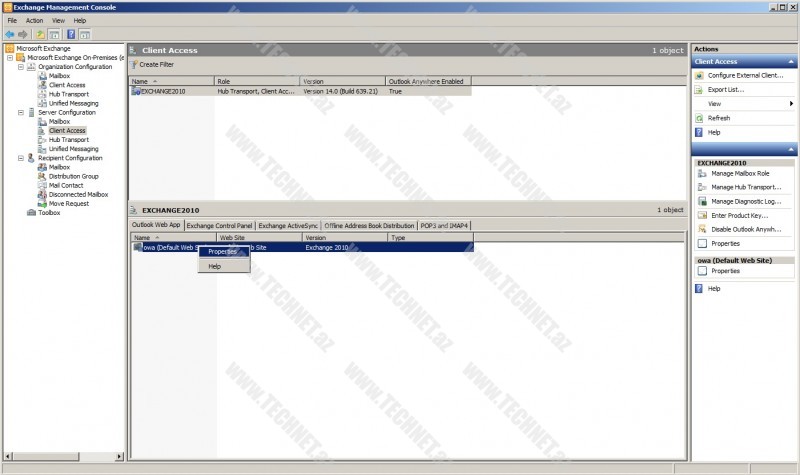The height and width of the screenshot is (475, 800).
Task: Click Properties under owa (Default Web Site)
Action: tap(726, 271)
